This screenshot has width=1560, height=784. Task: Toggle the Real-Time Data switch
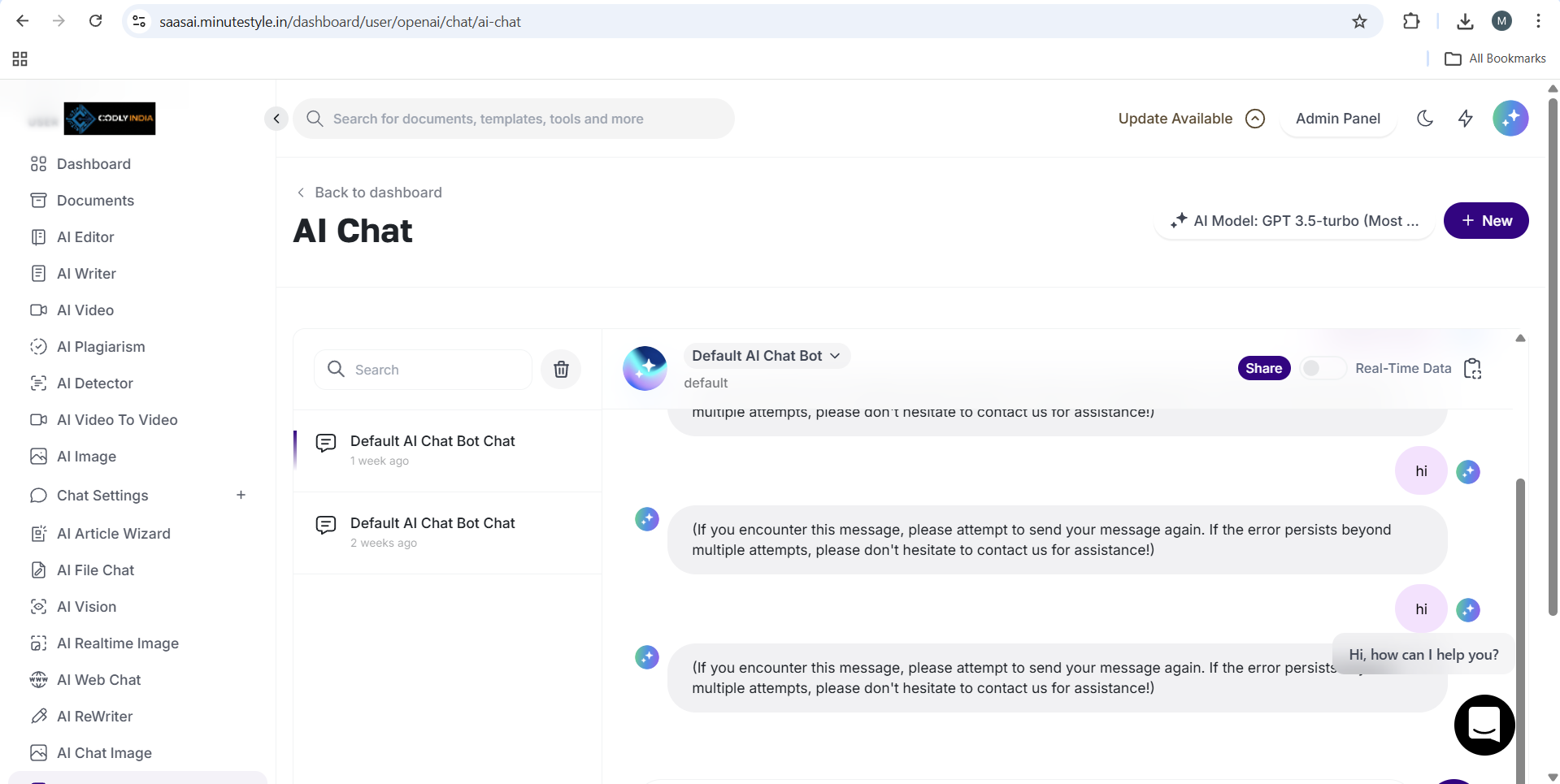1321,369
